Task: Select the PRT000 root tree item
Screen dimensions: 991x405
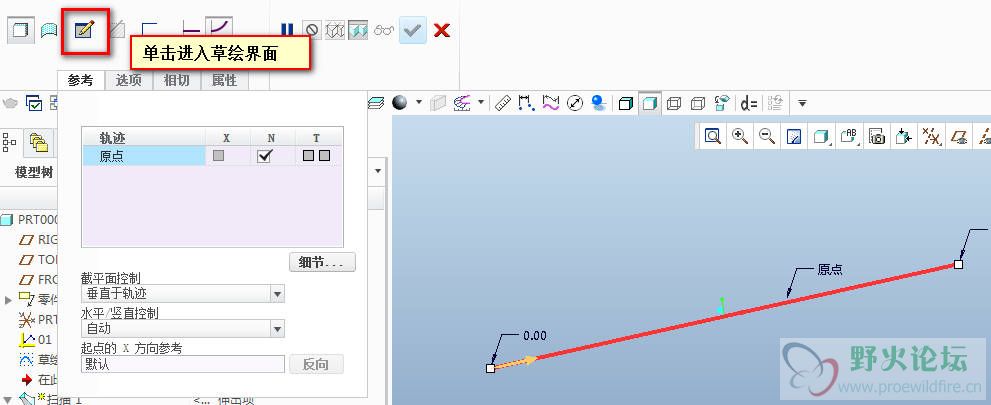Action: coord(29,219)
